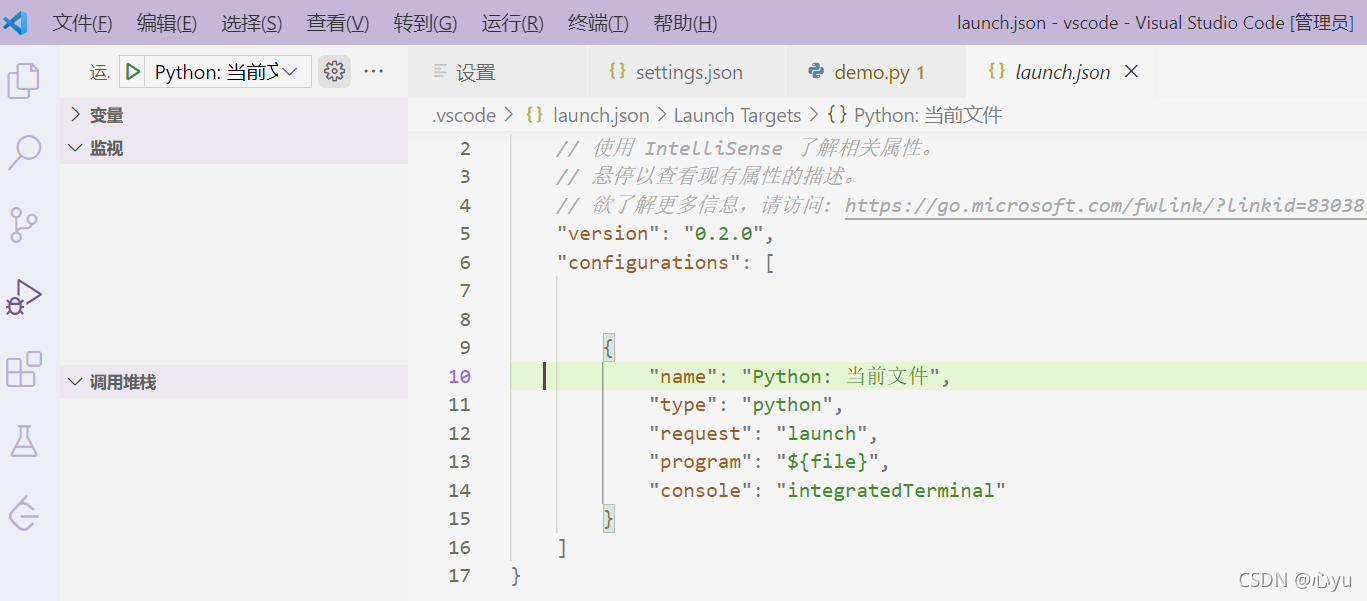Viewport: 1367px width, 601px height.
Task: Open the 选择(S) menu
Action: (252, 23)
